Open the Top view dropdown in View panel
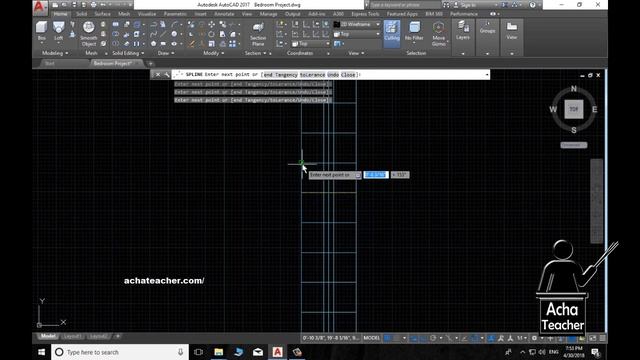This screenshot has height=360, width=640. pos(357,34)
